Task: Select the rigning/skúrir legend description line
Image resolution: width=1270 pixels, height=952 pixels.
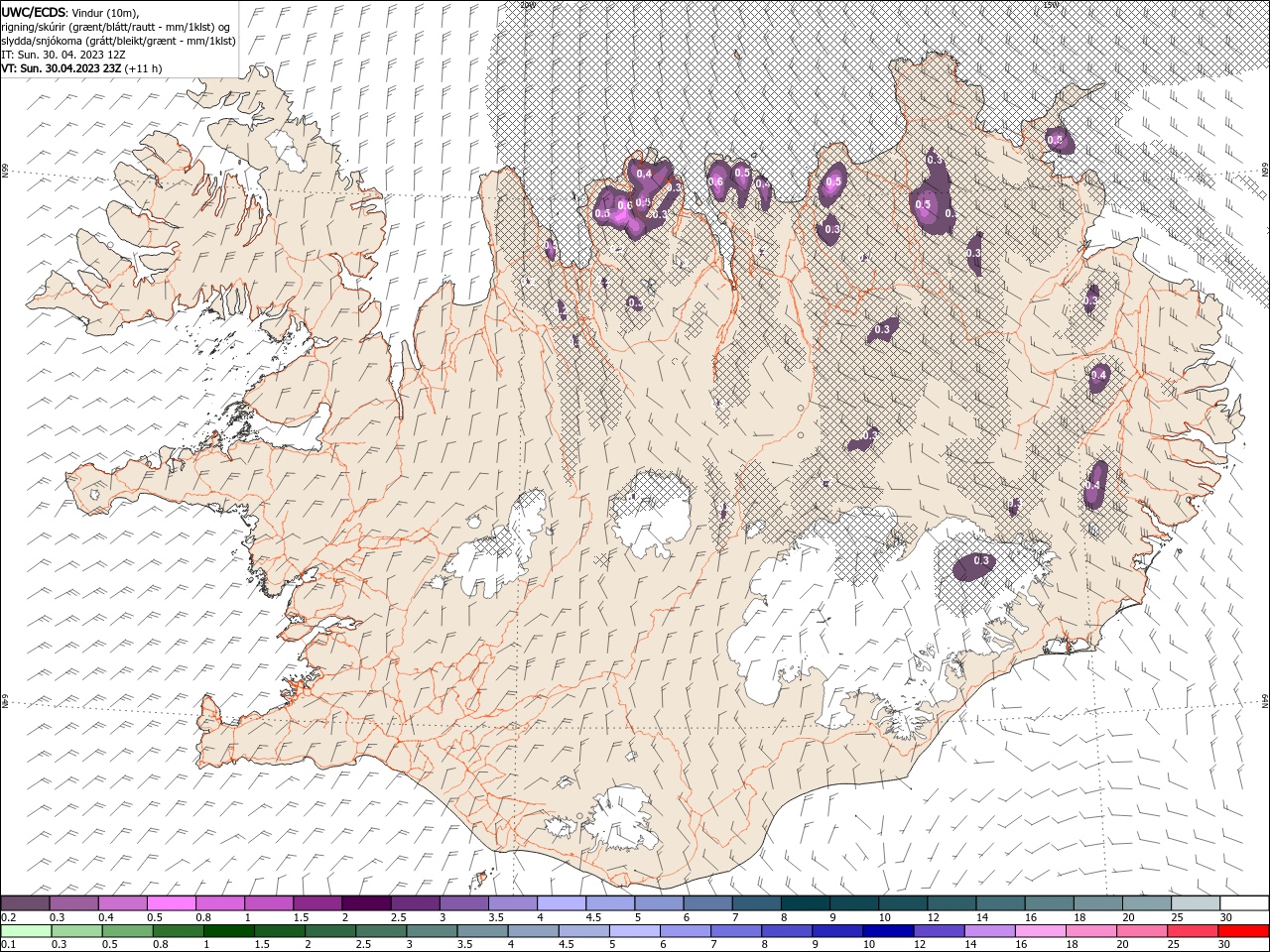Action: tap(115, 27)
